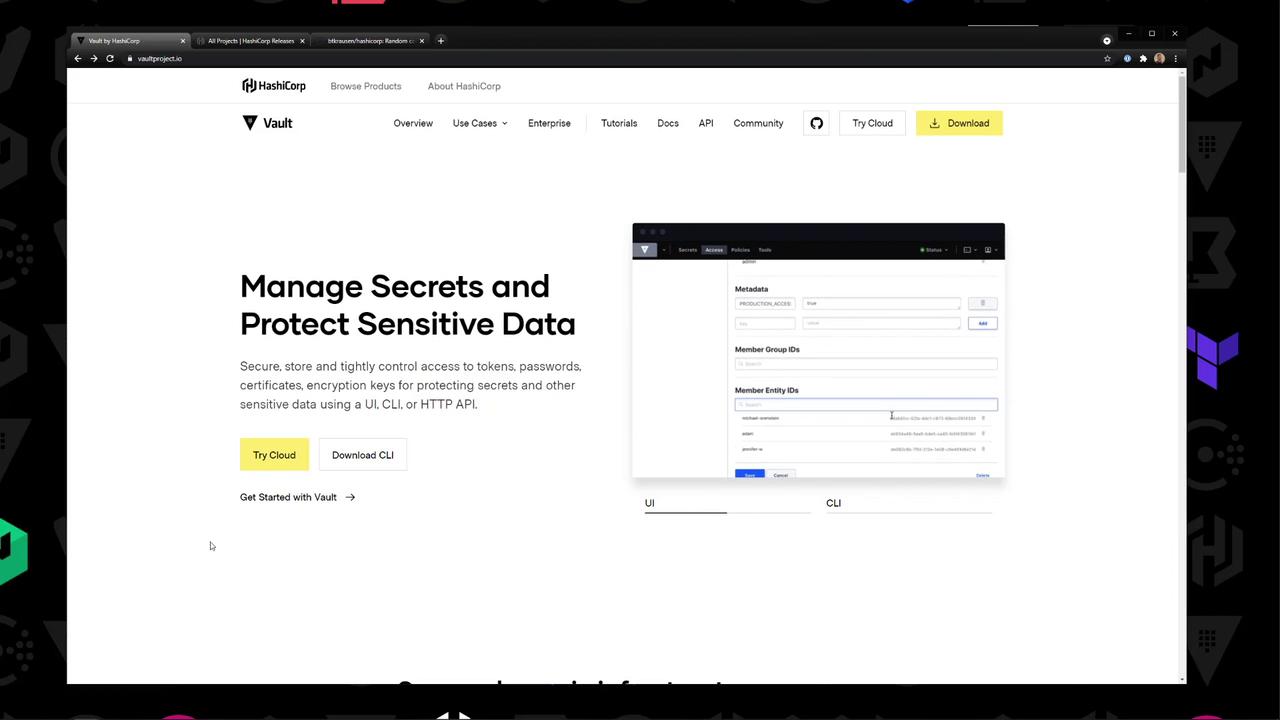This screenshot has width=1280, height=720.
Task: Select the Vault by HashiCorp browser tab
Action: (131, 41)
